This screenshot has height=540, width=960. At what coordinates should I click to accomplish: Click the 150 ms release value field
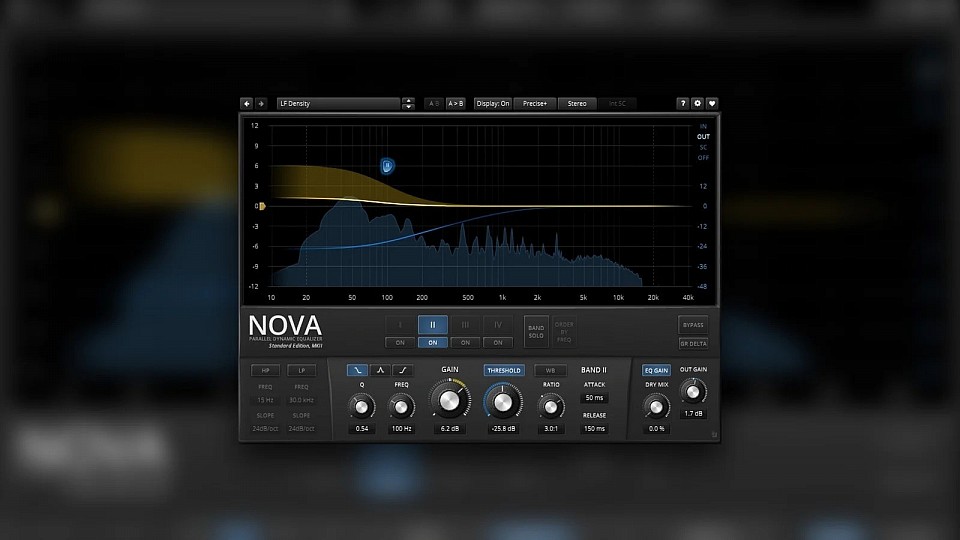click(x=594, y=429)
